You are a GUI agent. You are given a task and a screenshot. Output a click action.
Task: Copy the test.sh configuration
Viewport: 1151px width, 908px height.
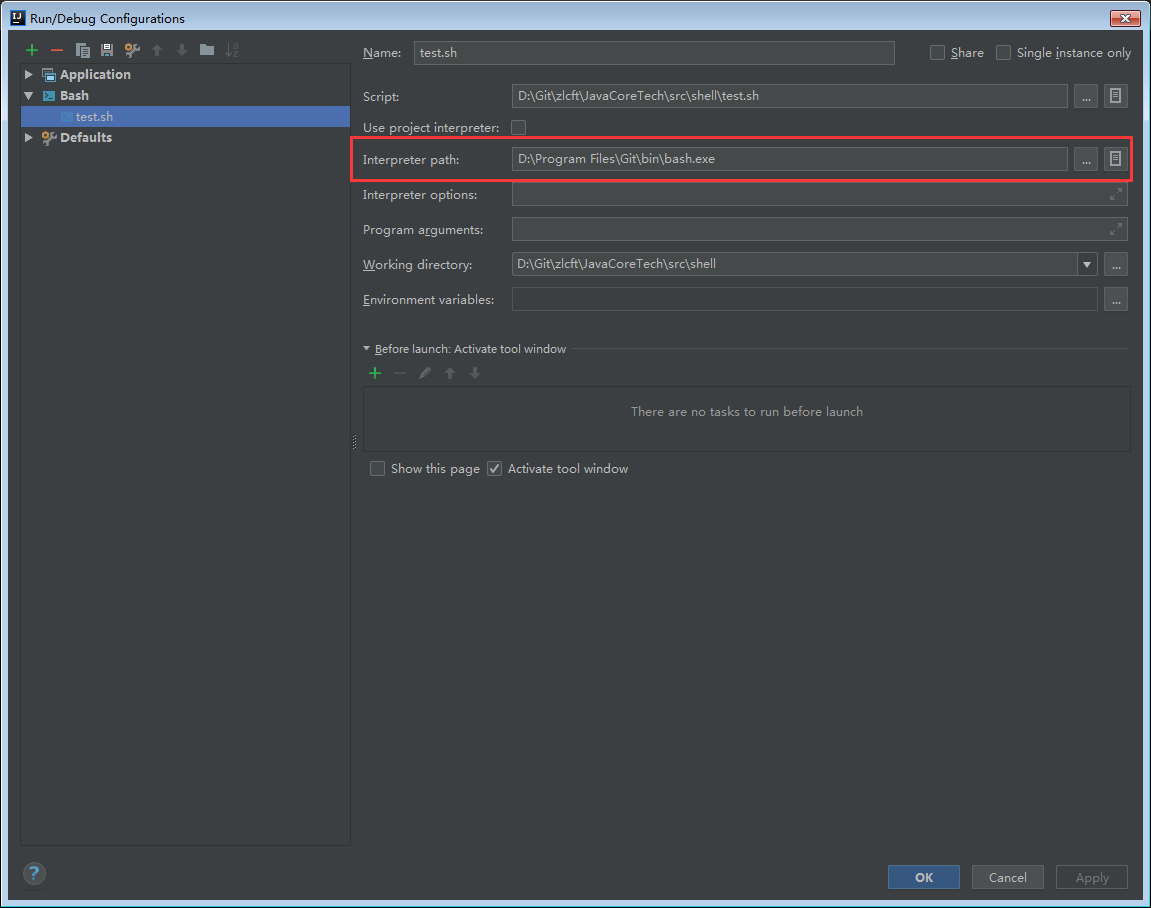(82, 50)
